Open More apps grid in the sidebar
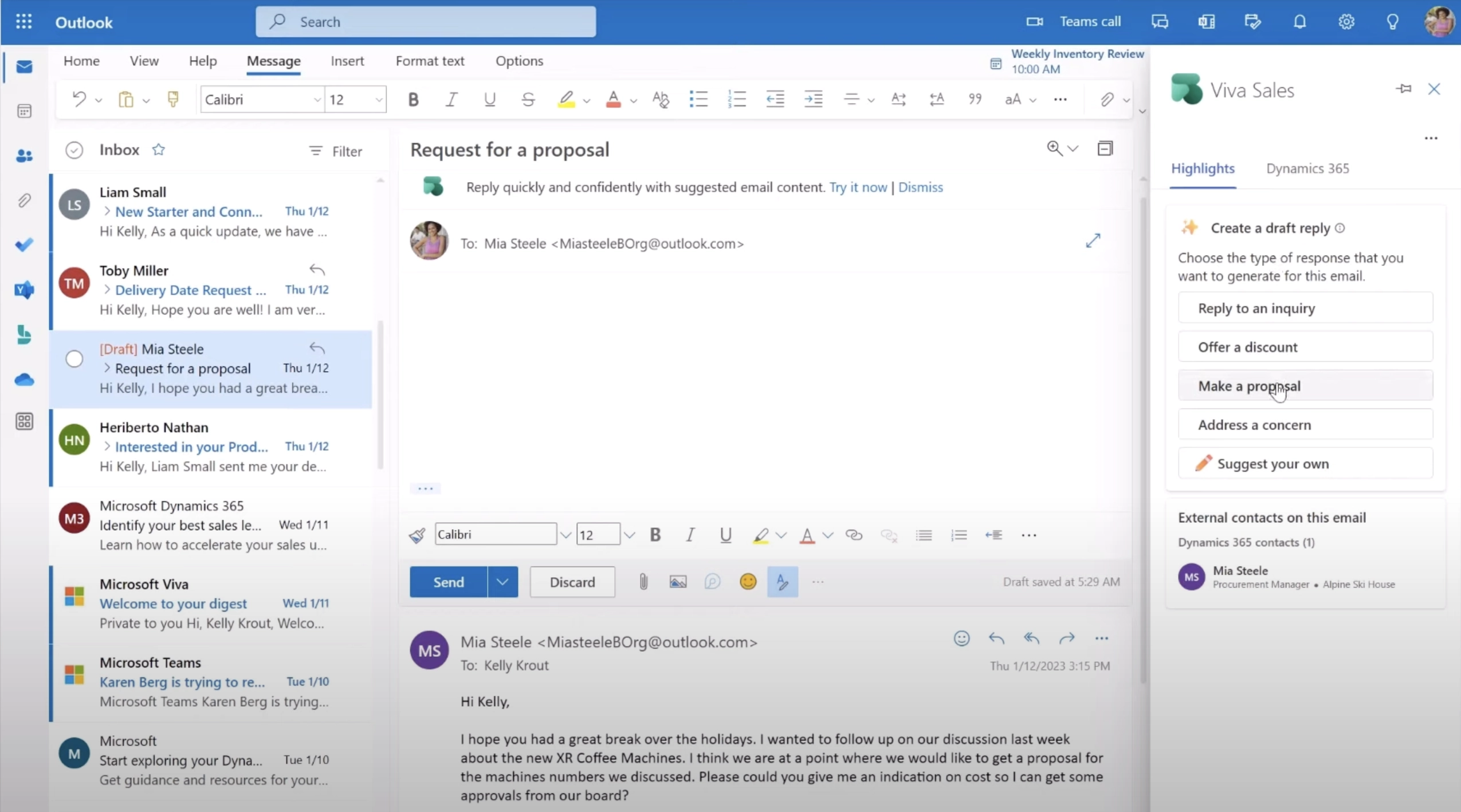 (24, 422)
